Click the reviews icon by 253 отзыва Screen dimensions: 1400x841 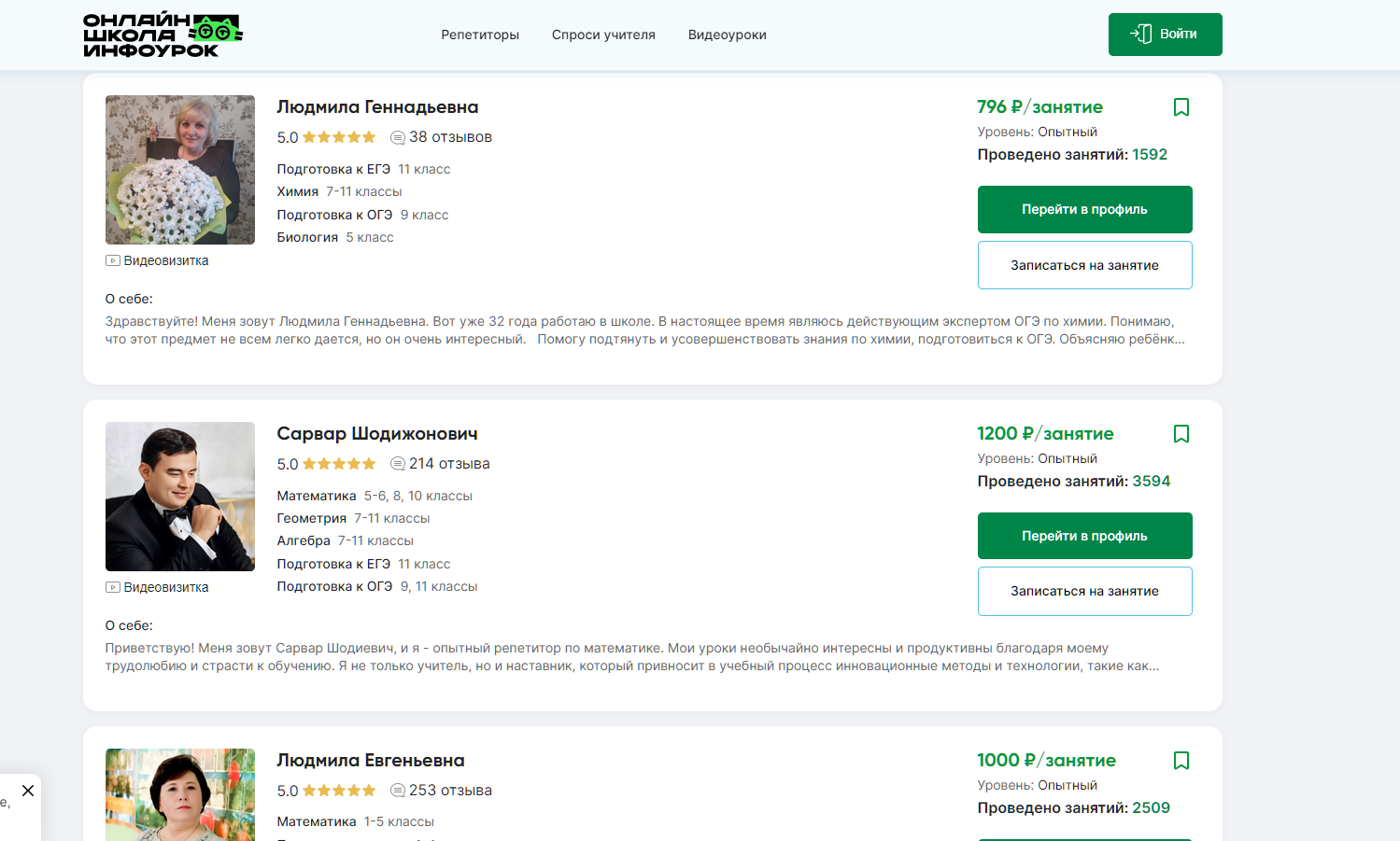397,791
